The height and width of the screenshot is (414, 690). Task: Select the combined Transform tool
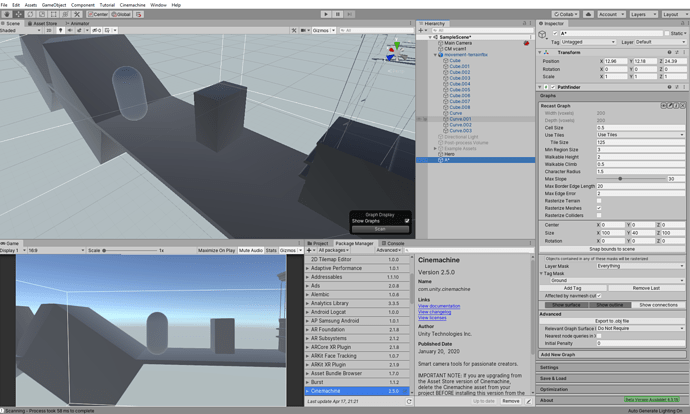(65, 14)
